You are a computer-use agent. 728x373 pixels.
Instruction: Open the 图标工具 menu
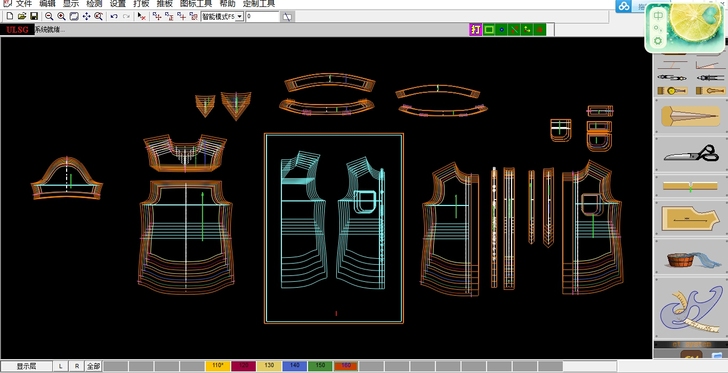(x=195, y=4)
